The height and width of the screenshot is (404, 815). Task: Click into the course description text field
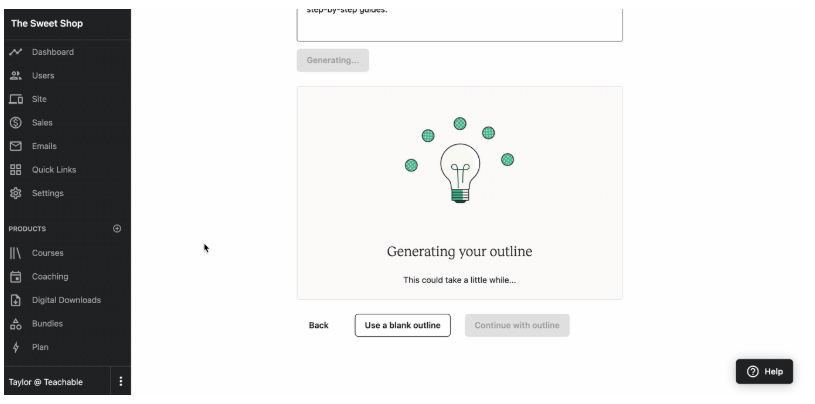click(x=459, y=22)
